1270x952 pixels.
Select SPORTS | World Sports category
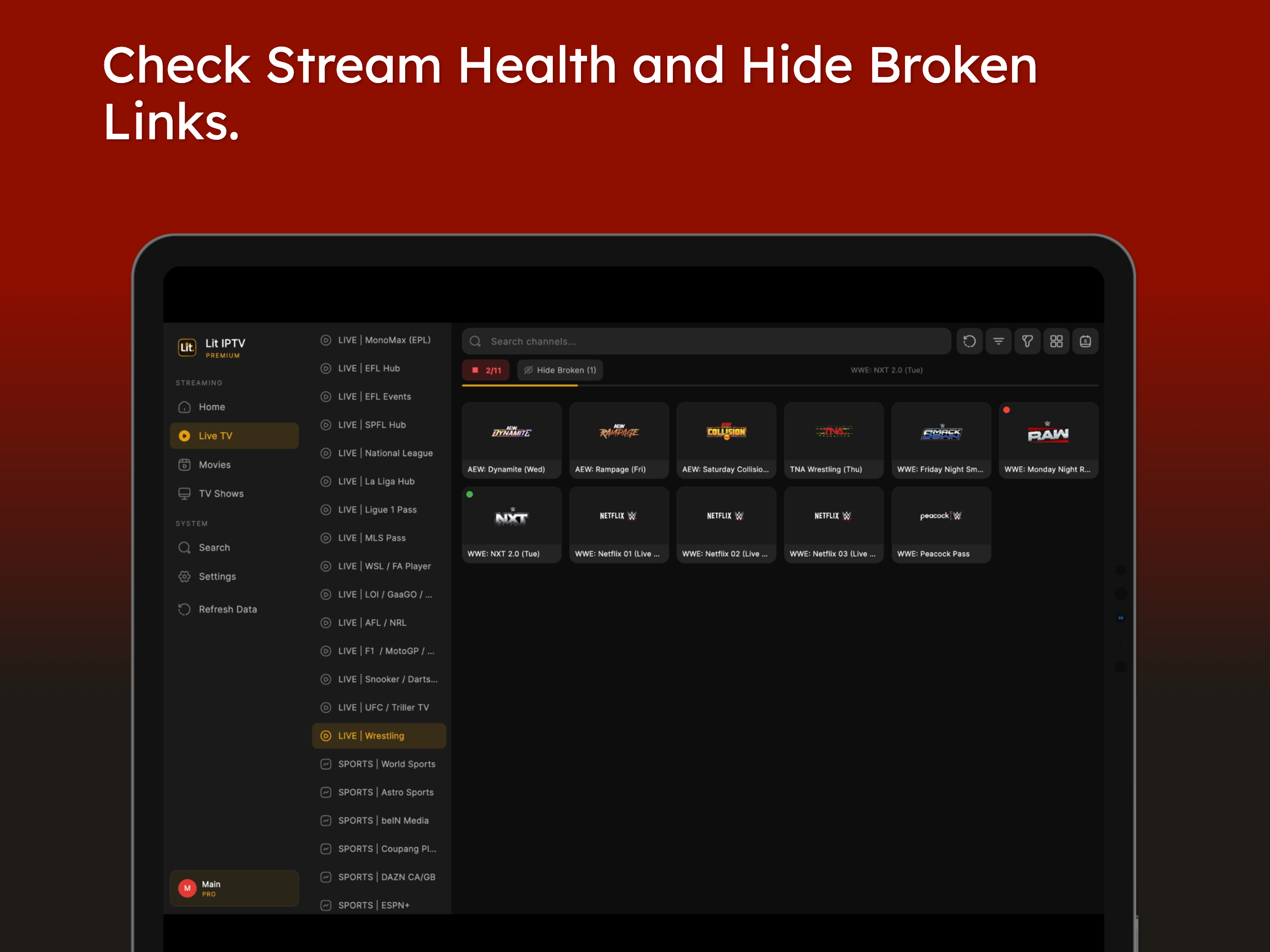379,764
